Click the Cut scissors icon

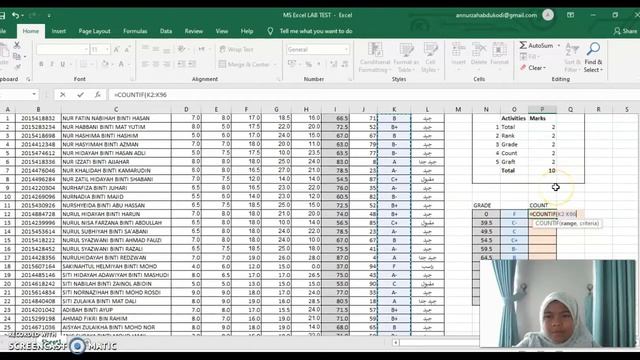pos(17,45)
